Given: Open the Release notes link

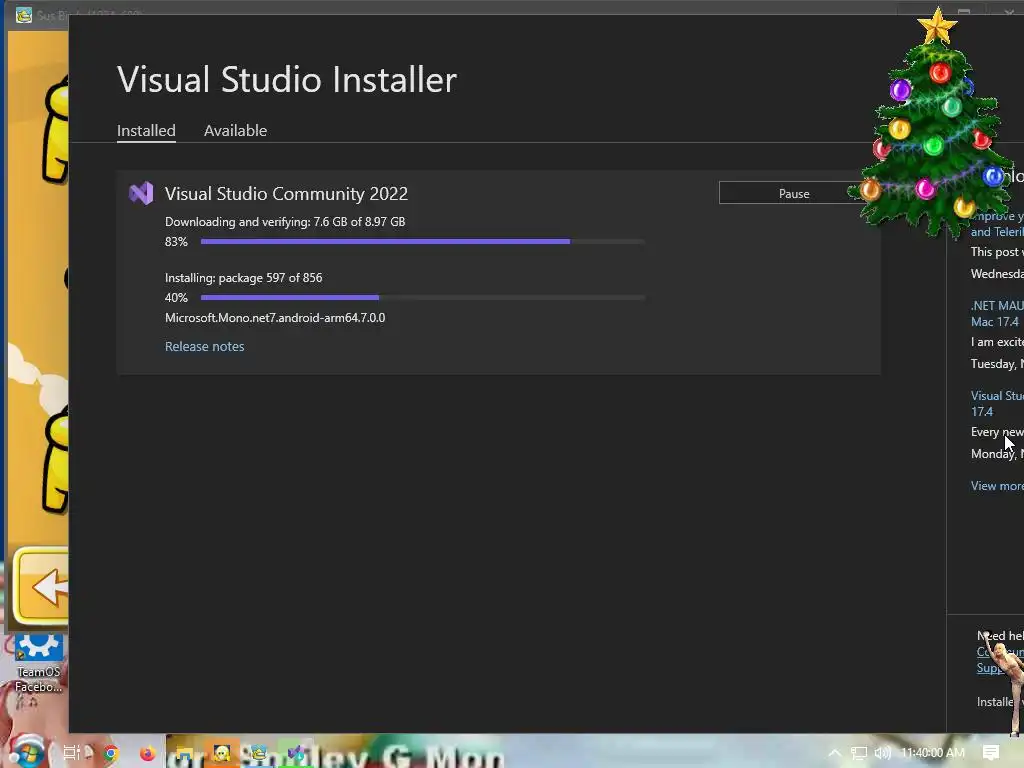Looking at the screenshot, I should point(204,347).
